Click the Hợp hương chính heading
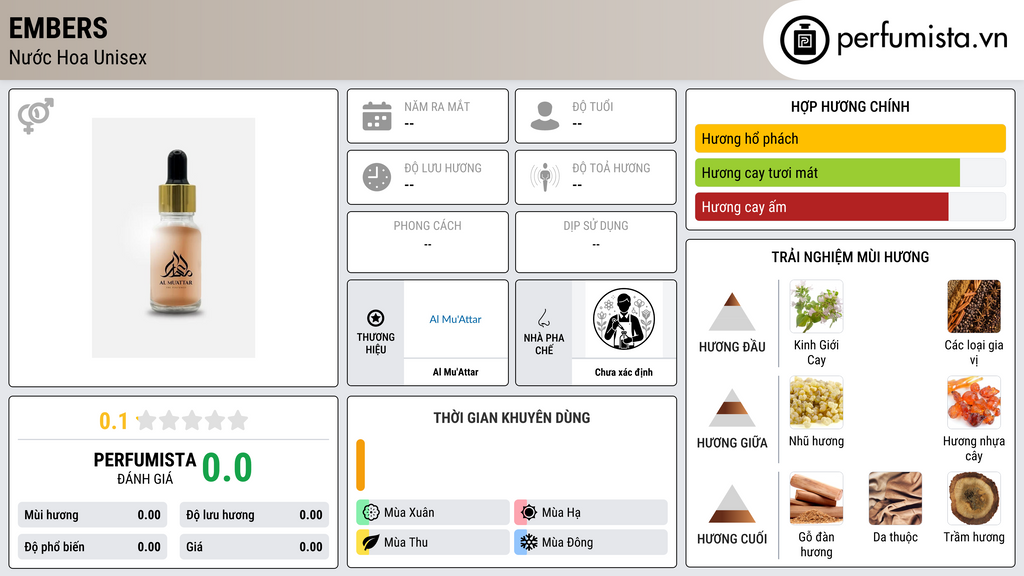 point(850,106)
